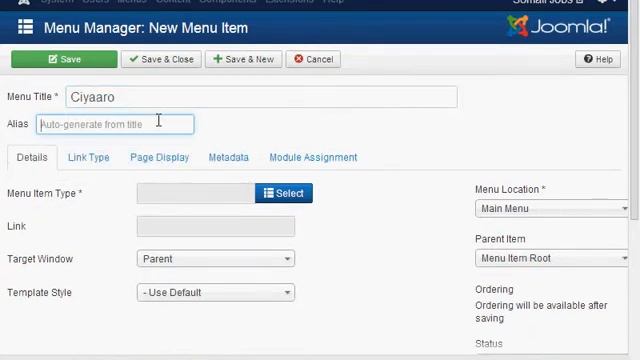Click the 'Ordering will be available after saving' text
This screenshot has height=360, width=640.
pyautogui.click(x=541, y=312)
